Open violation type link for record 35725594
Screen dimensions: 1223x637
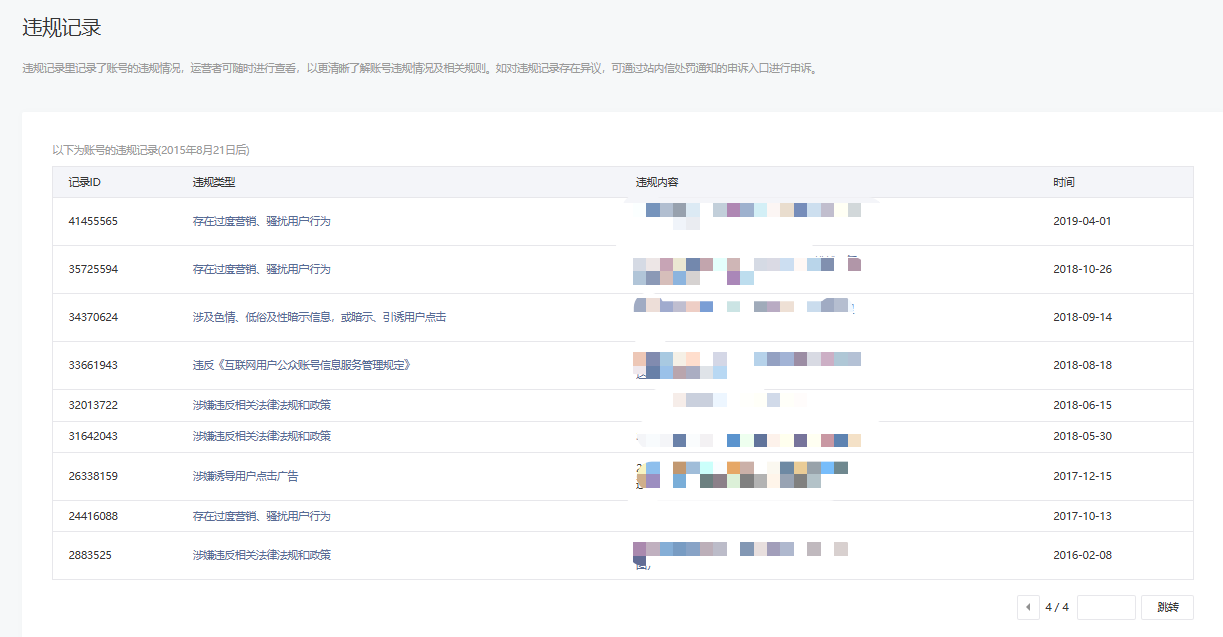point(261,269)
